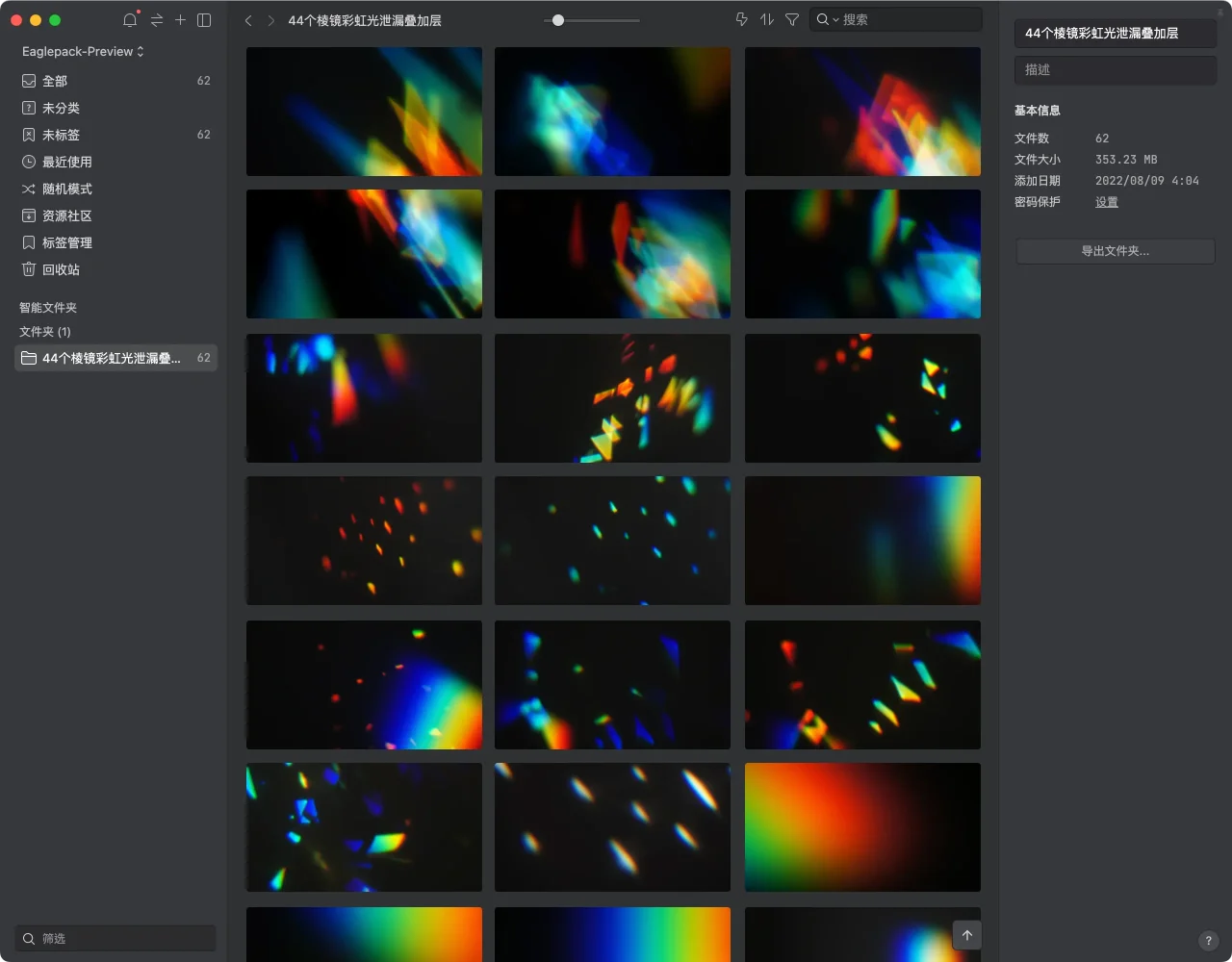Go back with the left arrow

[x=248, y=20]
